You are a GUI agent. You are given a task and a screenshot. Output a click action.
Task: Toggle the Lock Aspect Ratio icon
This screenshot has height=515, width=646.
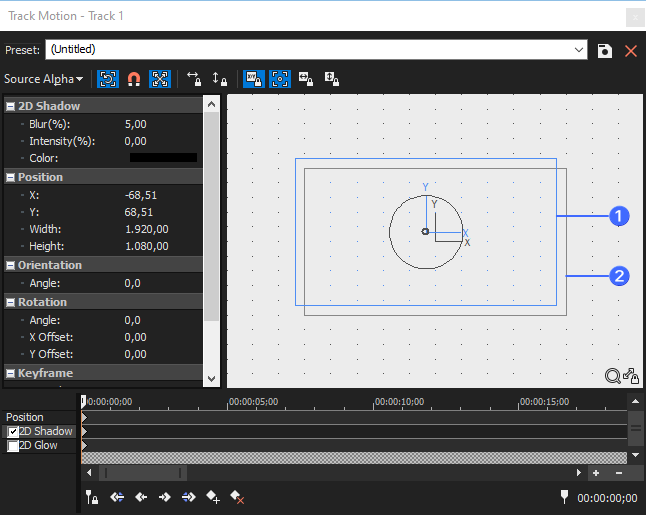pyautogui.click(x=254, y=78)
